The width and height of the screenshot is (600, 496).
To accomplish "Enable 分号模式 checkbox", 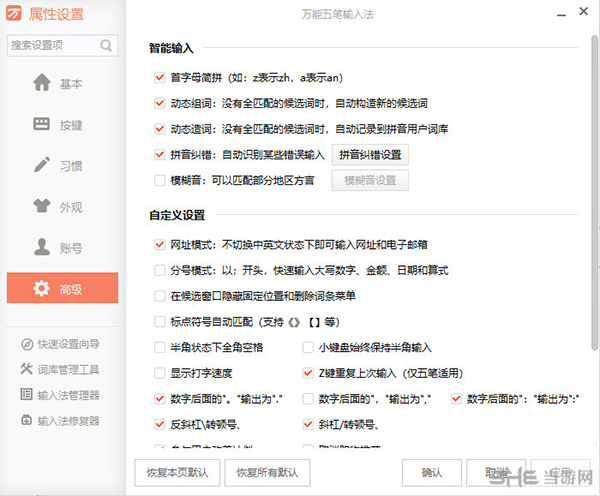I will click(x=160, y=270).
